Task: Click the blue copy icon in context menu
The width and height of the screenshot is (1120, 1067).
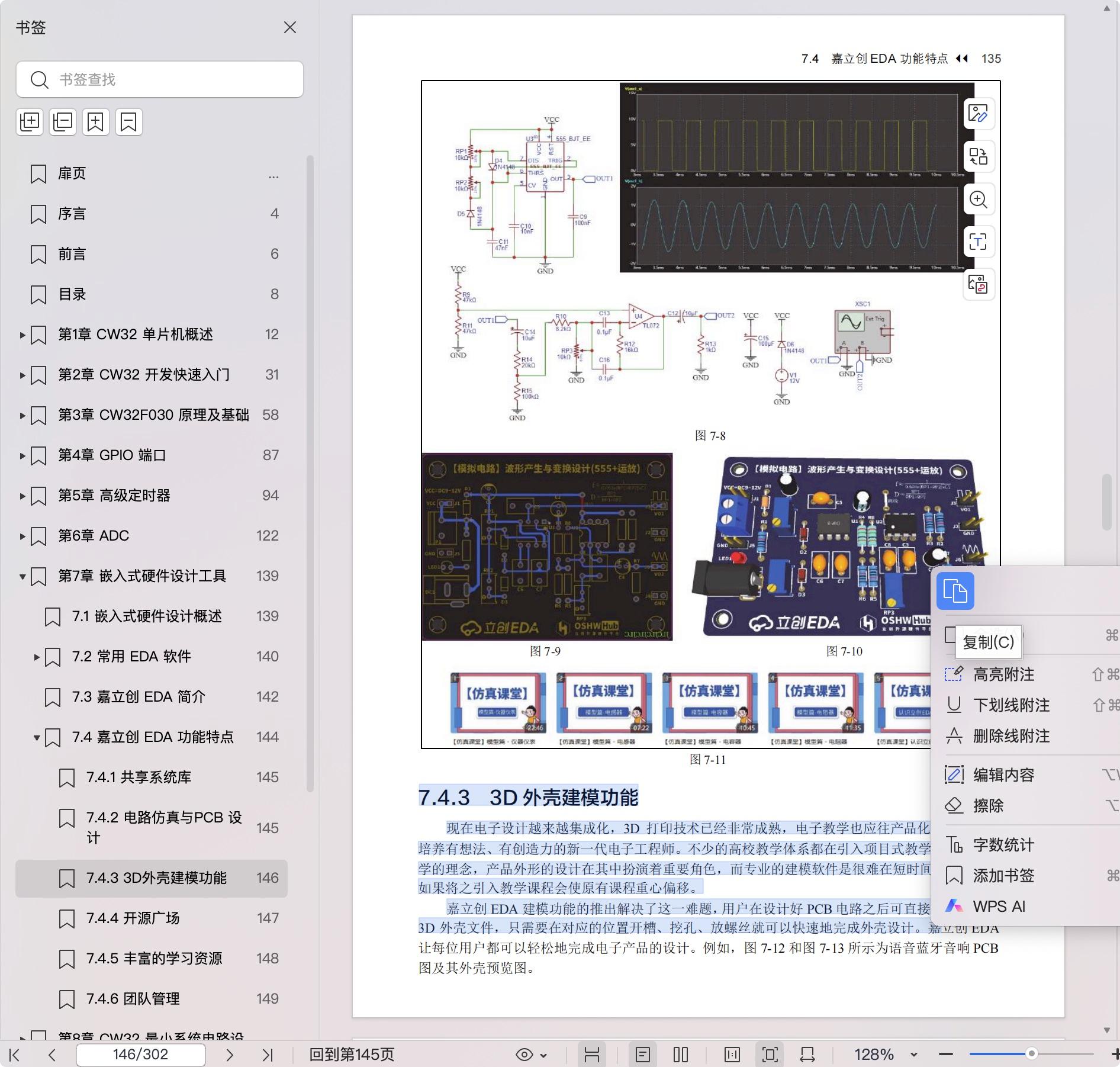Action: [x=955, y=591]
